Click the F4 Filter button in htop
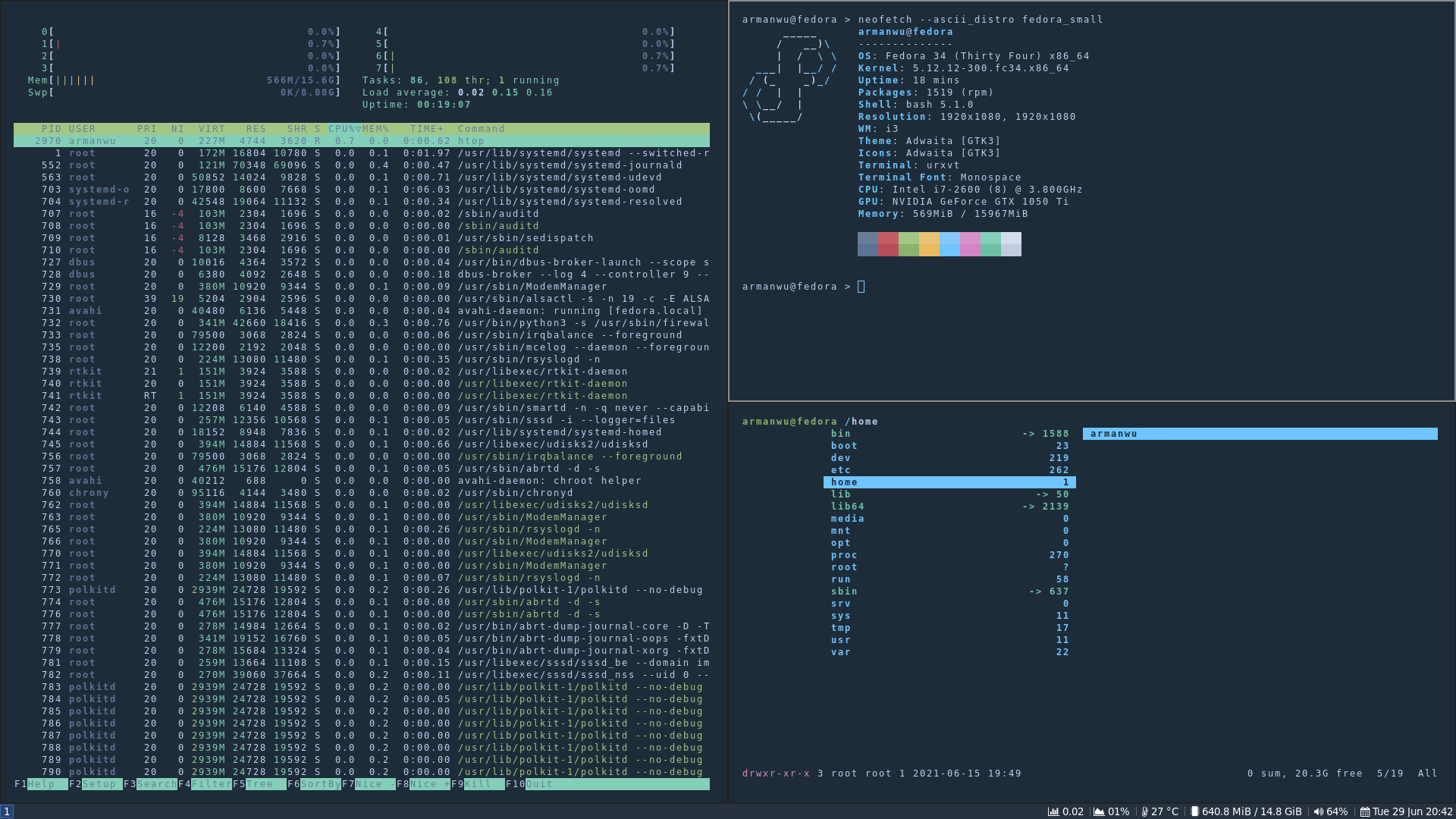Image resolution: width=1456 pixels, height=819 pixels. point(205,784)
